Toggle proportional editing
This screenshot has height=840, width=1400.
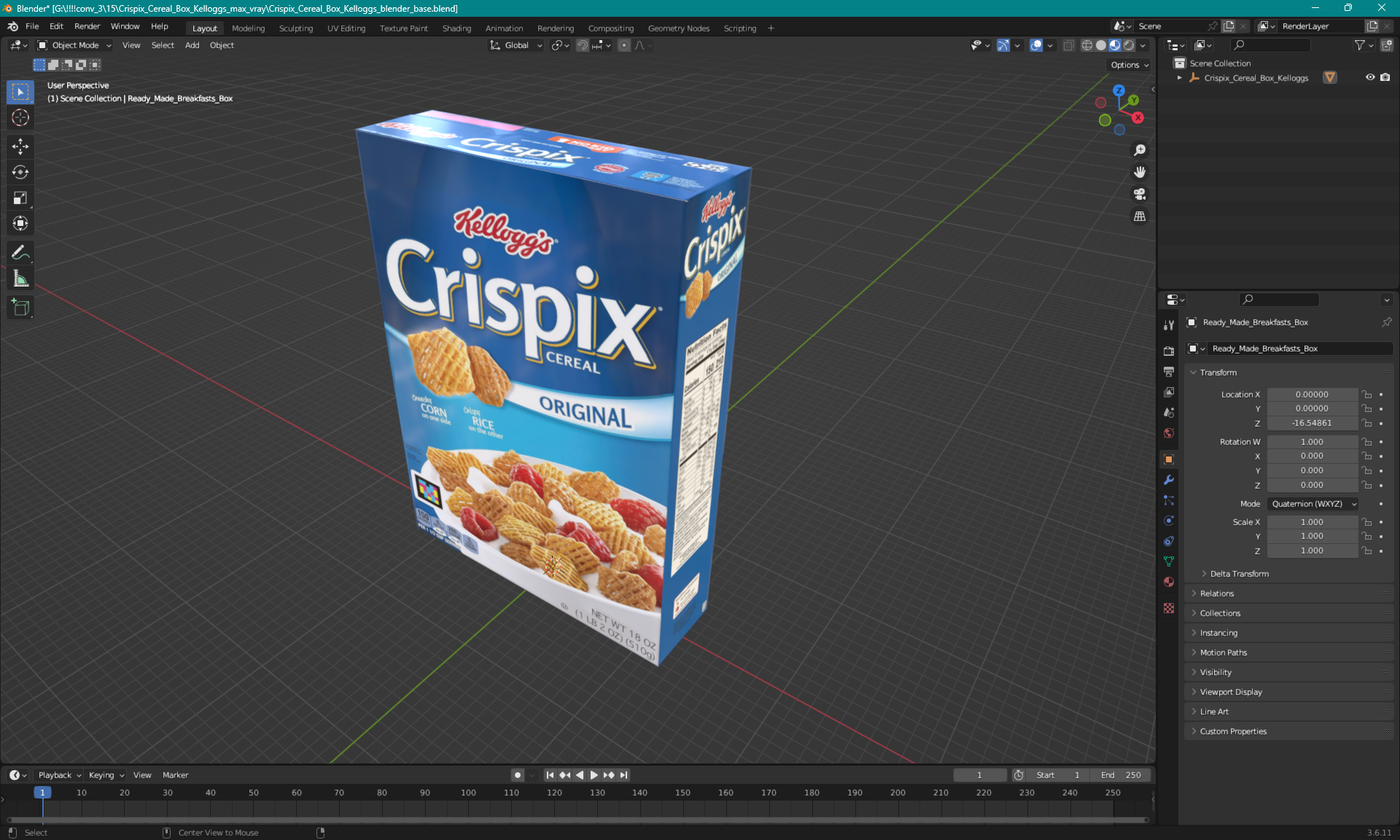pyautogui.click(x=624, y=45)
